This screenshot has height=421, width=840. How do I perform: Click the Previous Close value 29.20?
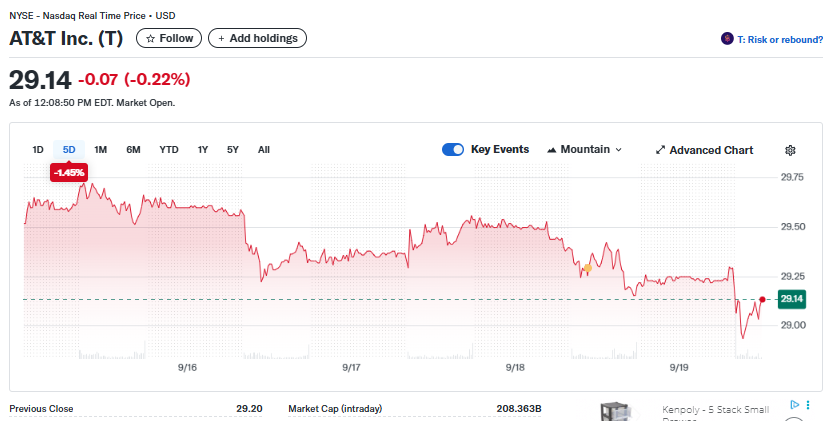tap(249, 409)
